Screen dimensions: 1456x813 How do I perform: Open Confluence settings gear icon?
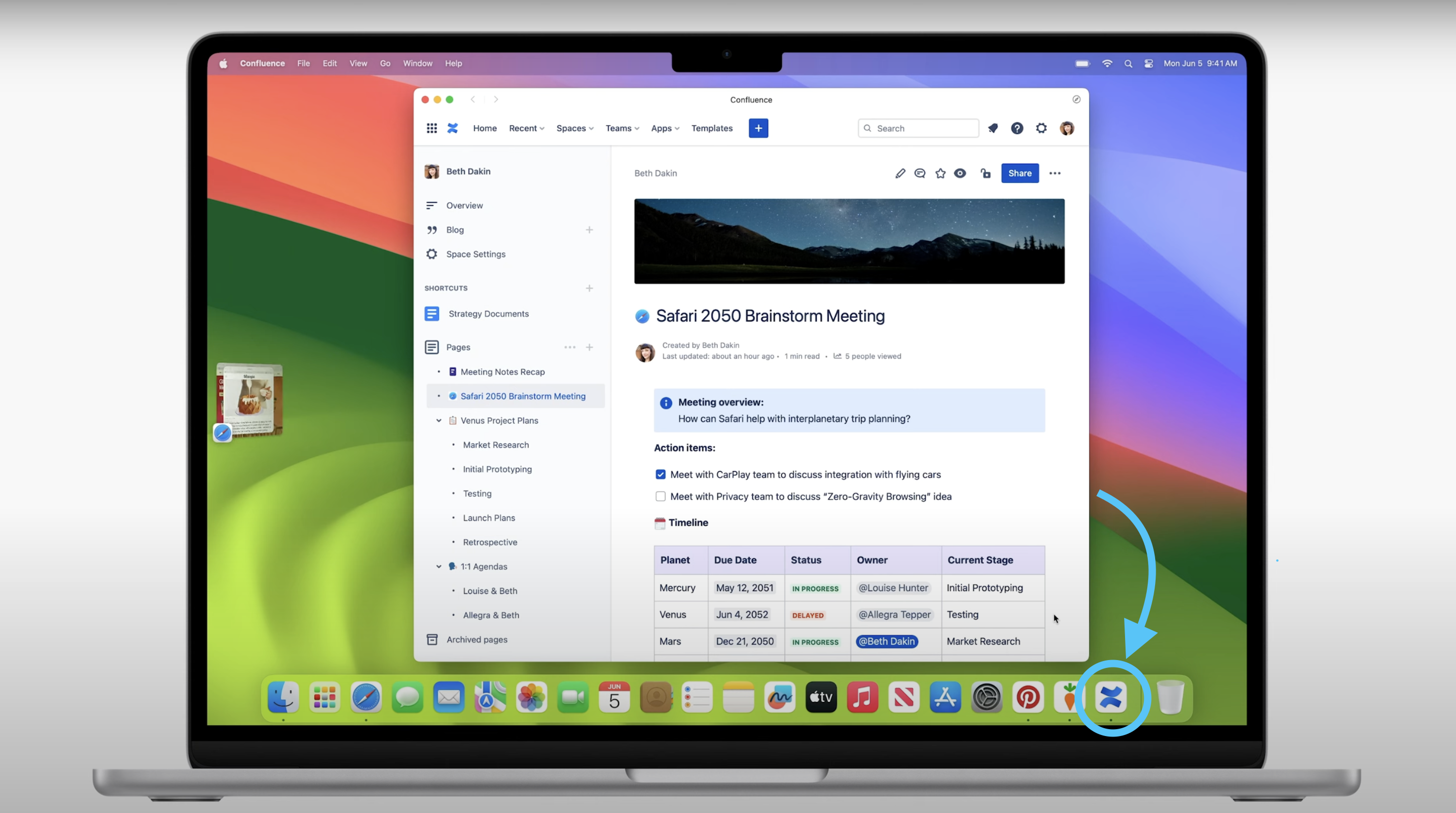coord(1041,128)
